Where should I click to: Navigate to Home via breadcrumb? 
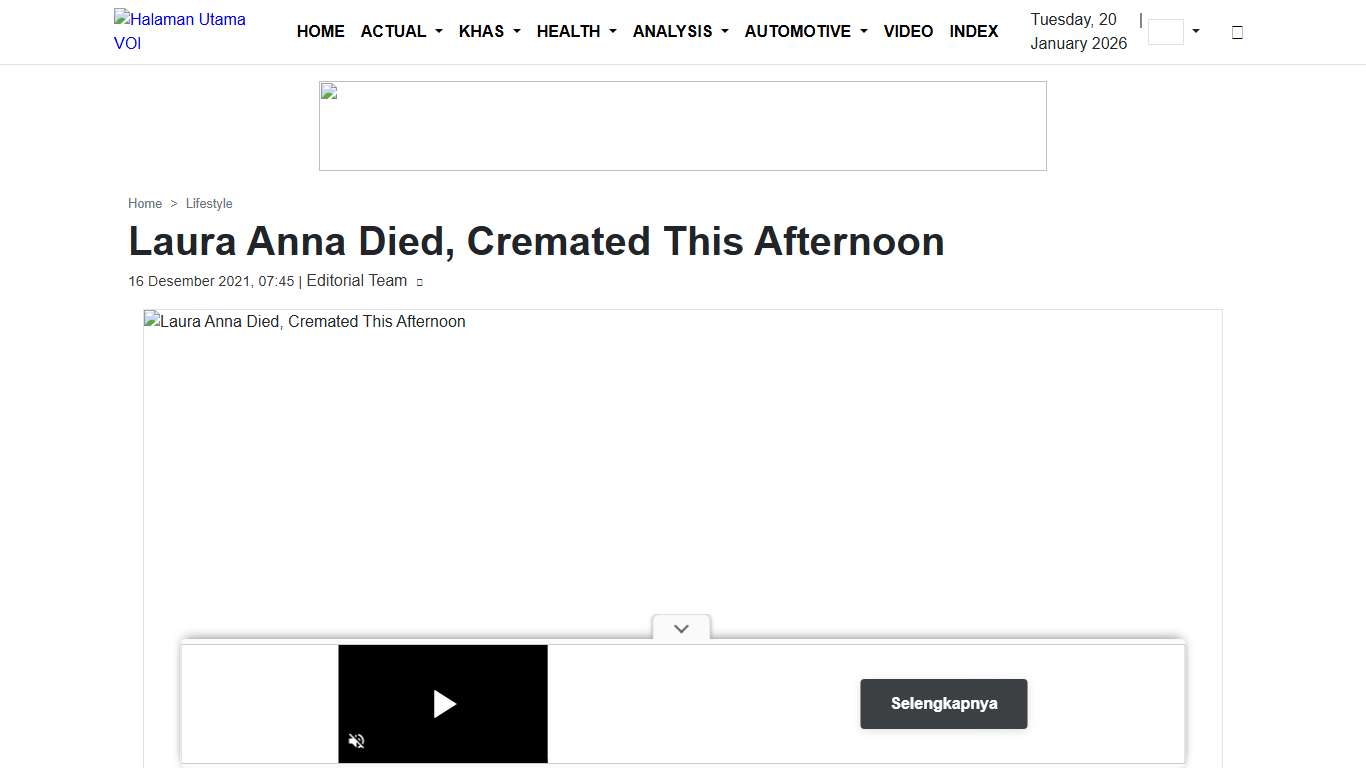click(145, 203)
